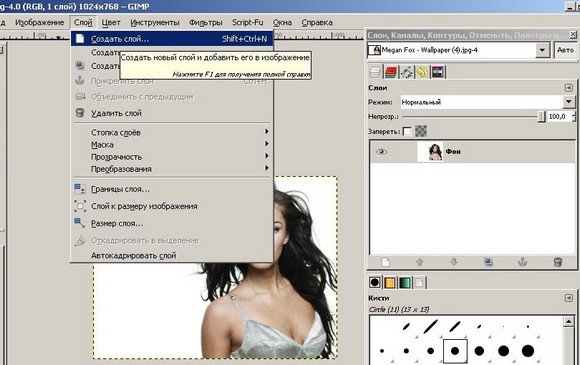Duplicate layer icon under layers list

488,262
